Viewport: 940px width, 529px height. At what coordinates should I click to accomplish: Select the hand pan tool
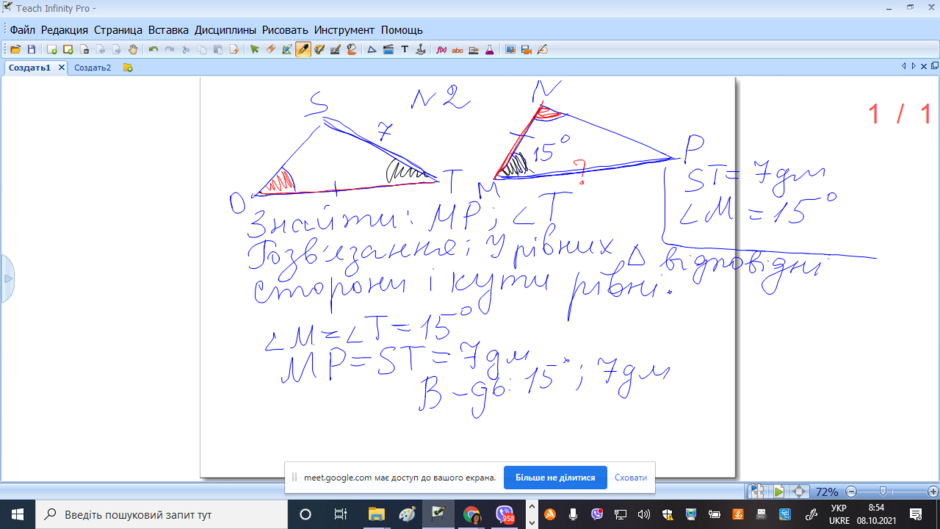coord(132,50)
